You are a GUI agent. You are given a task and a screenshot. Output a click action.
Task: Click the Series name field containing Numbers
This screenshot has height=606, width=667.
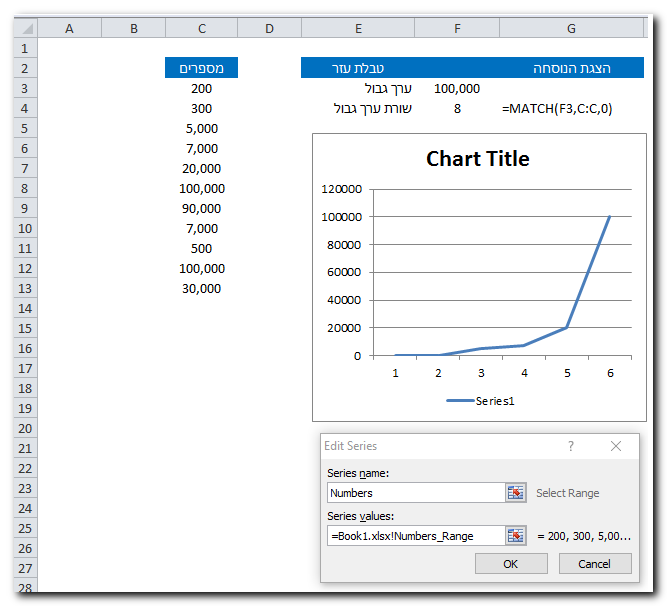point(415,492)
